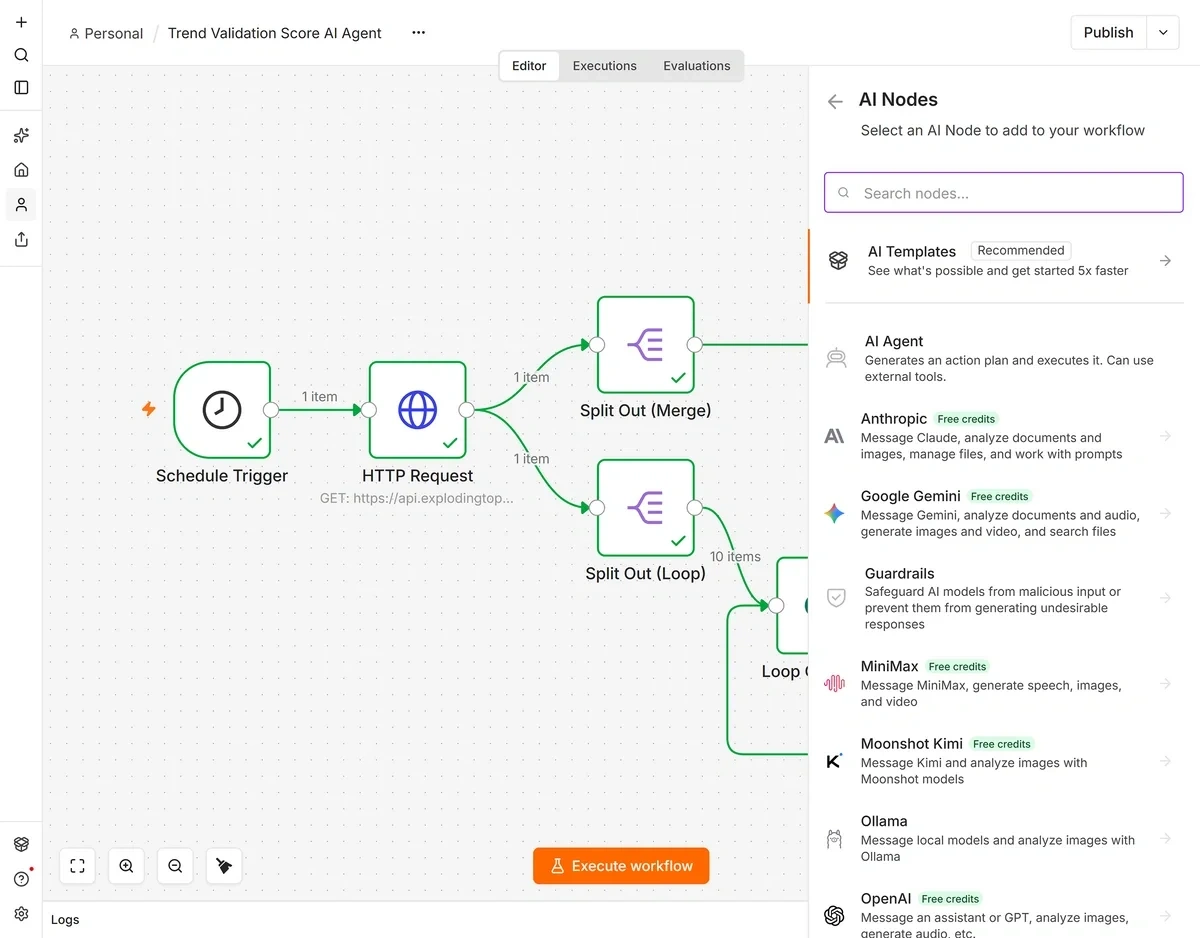Click the Recommended badge
Image resolution: width=1200 pixels, height=938 pixels.
pos(1021,251)
